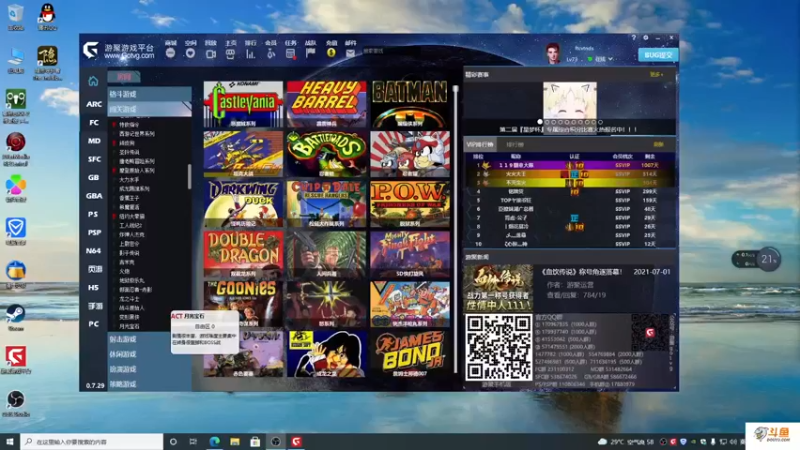This screenshot has width=800, height=450.
Task: Open the P.O.W. game tile
Action: pos(410,204)
